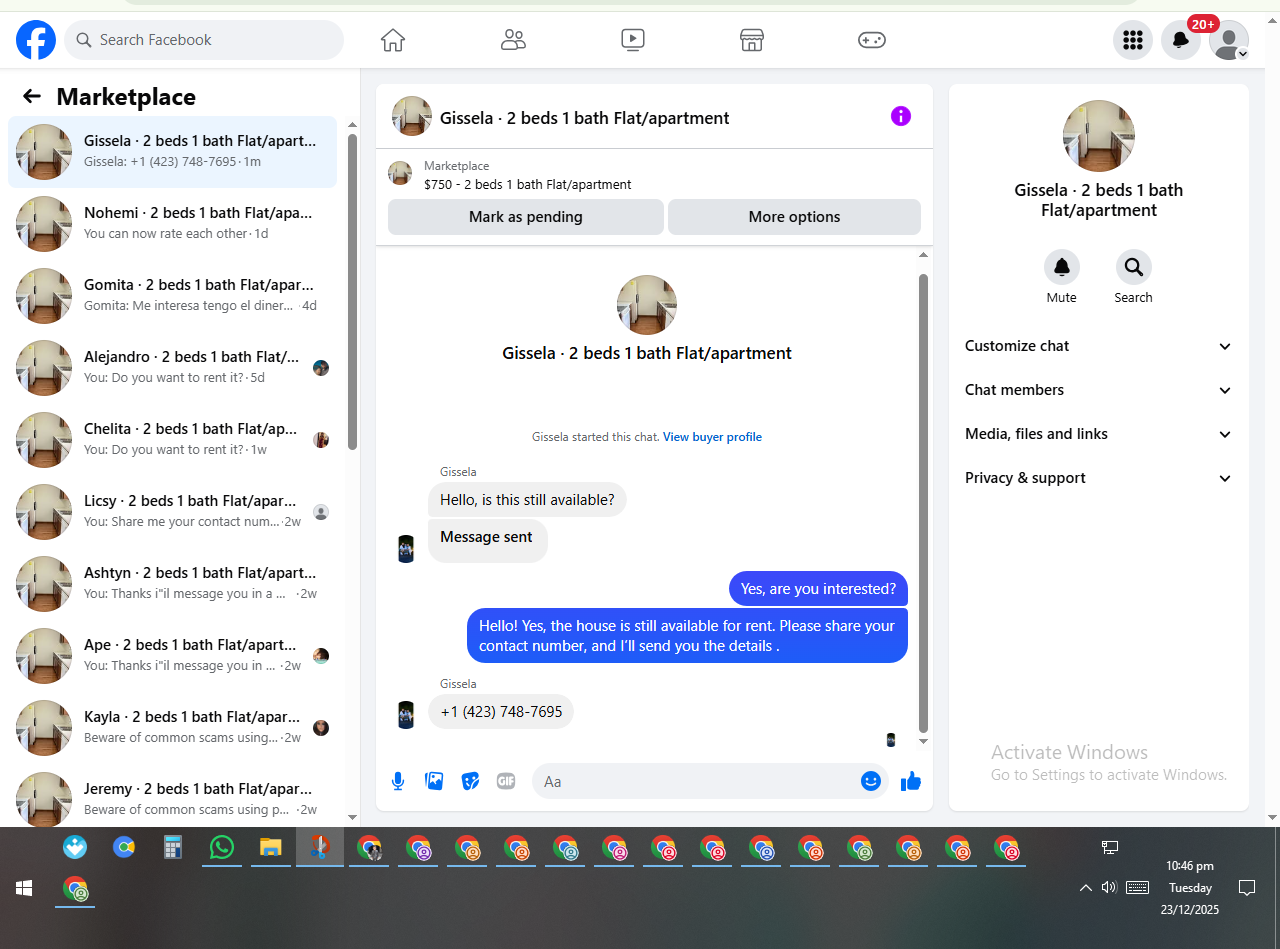Click Mark as pending button
The height and width of the screenshot is (949, 1280).
[526, 217]
